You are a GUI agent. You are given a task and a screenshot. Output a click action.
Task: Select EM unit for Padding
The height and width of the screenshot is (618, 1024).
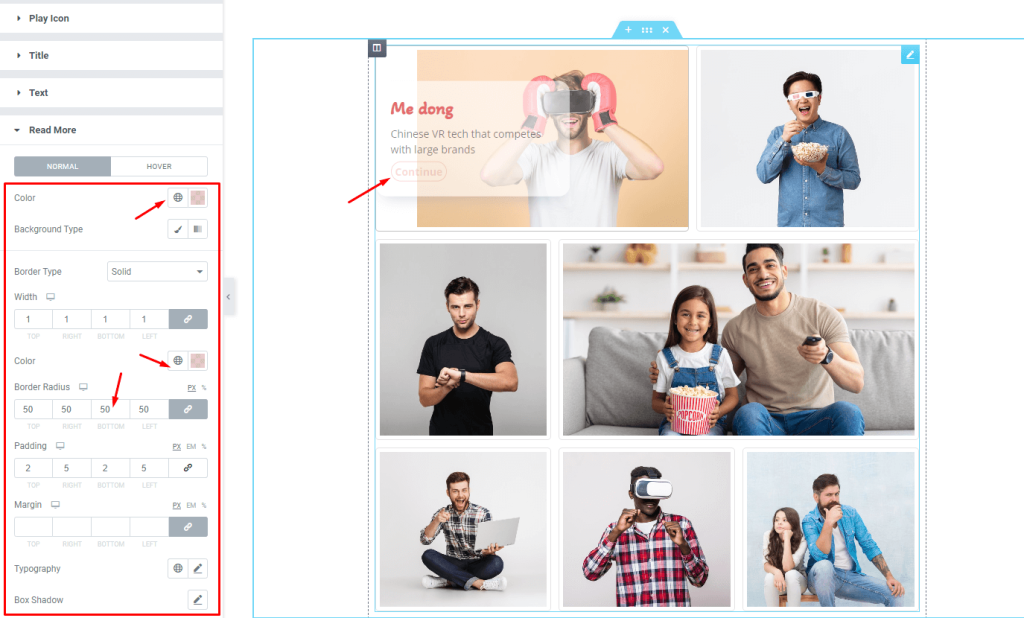pos(191,447)
